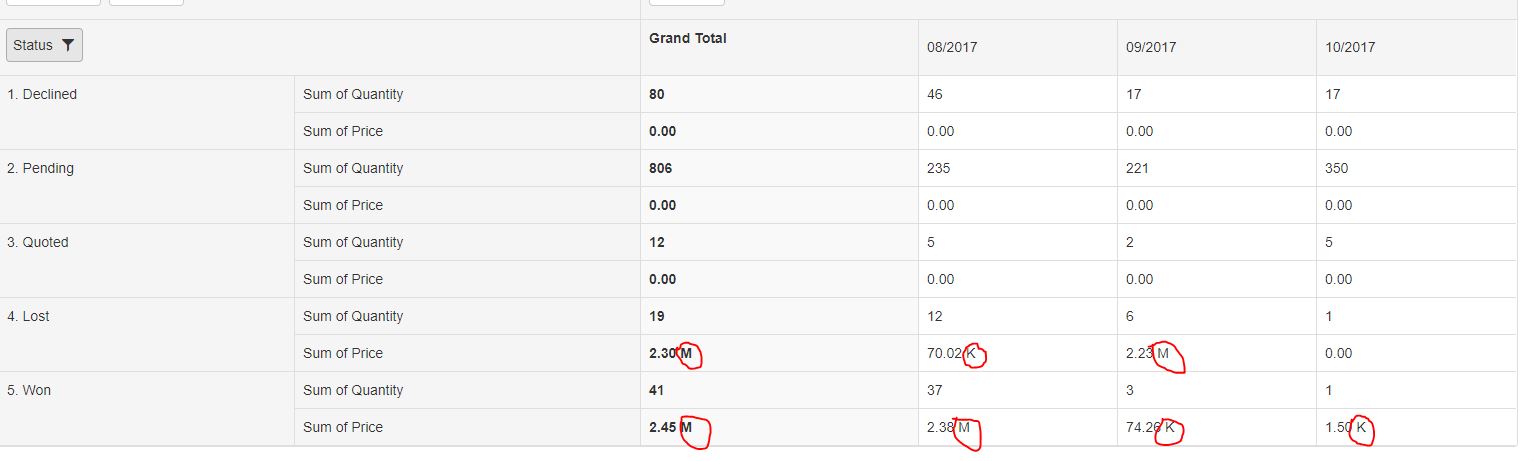Select the 09/2017 column header

click(1151, 47)
